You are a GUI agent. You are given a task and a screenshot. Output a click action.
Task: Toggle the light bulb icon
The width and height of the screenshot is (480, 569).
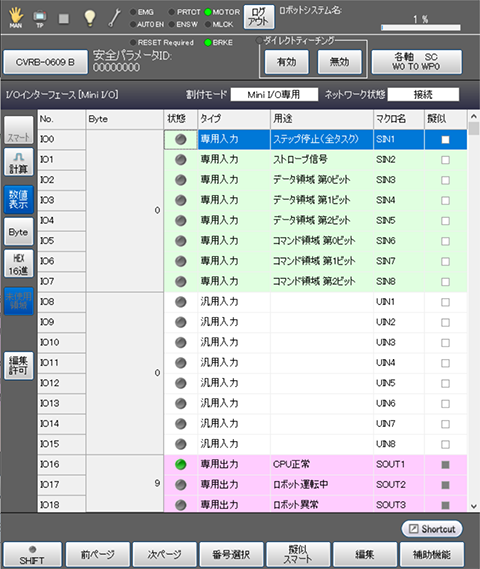[x=90, y=18]
